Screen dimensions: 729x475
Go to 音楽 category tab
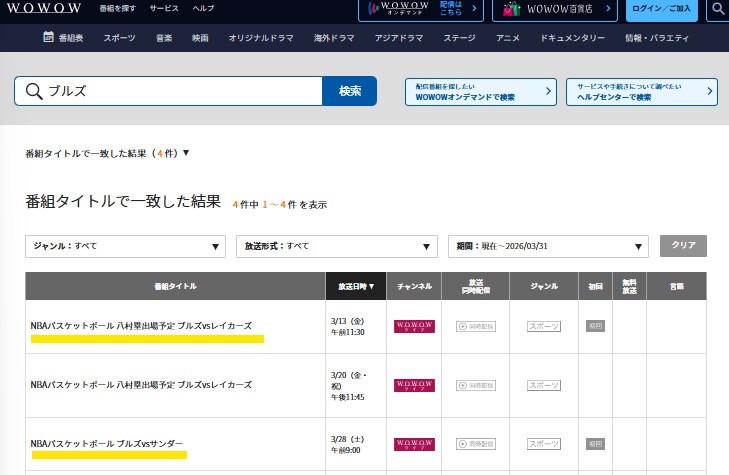click(164, 38)
